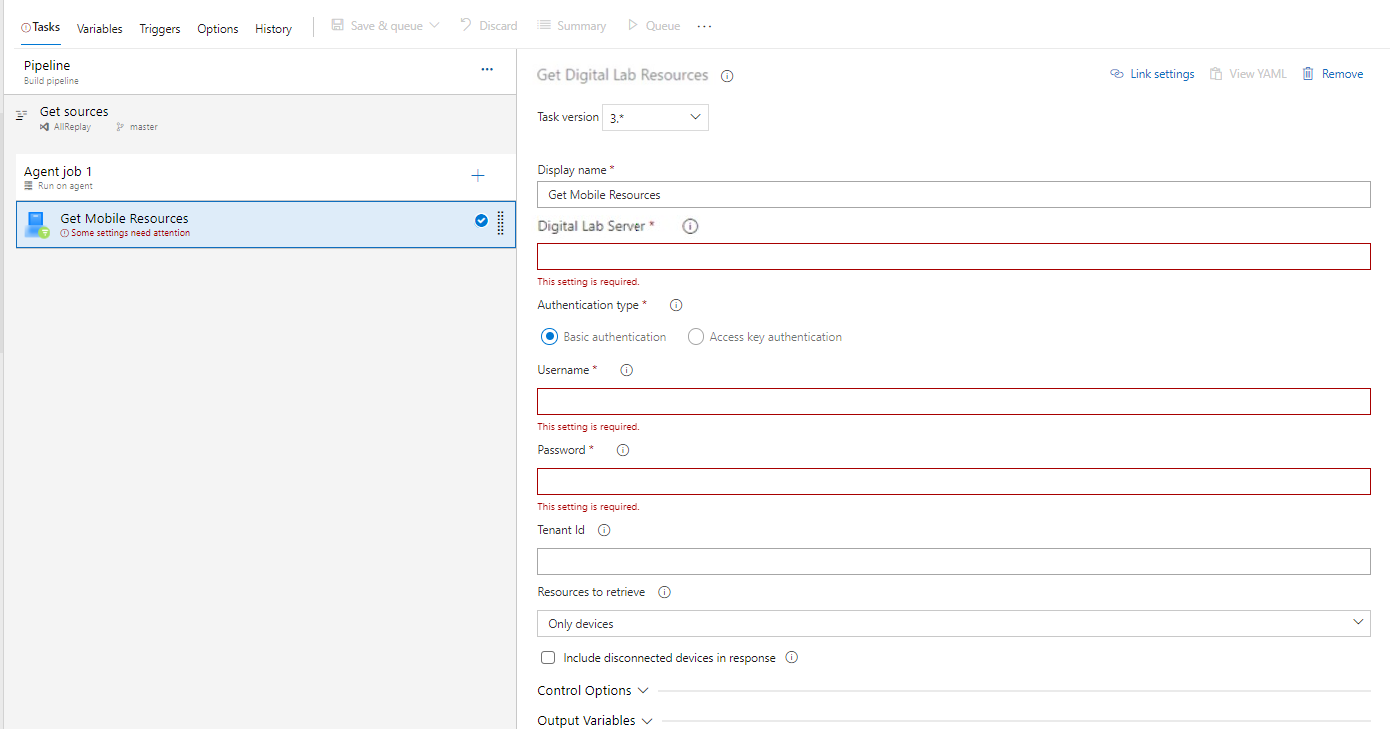Open the Pipeline ellipsis menu

(x=487, y=69)
